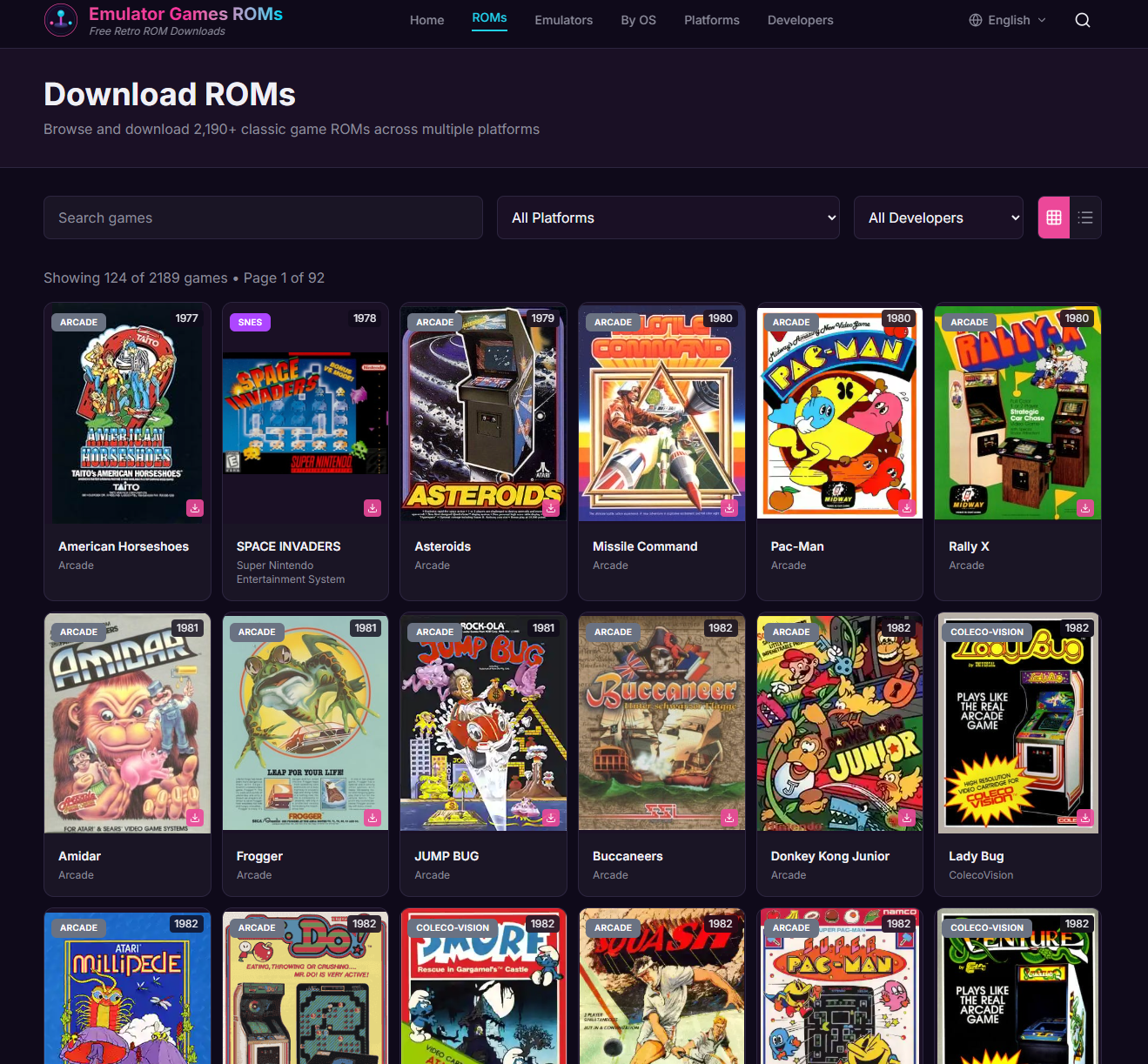The width and height of the screenshot is (1148, 1064).
Task: Click the globe language icon
Action: [976, 20]
